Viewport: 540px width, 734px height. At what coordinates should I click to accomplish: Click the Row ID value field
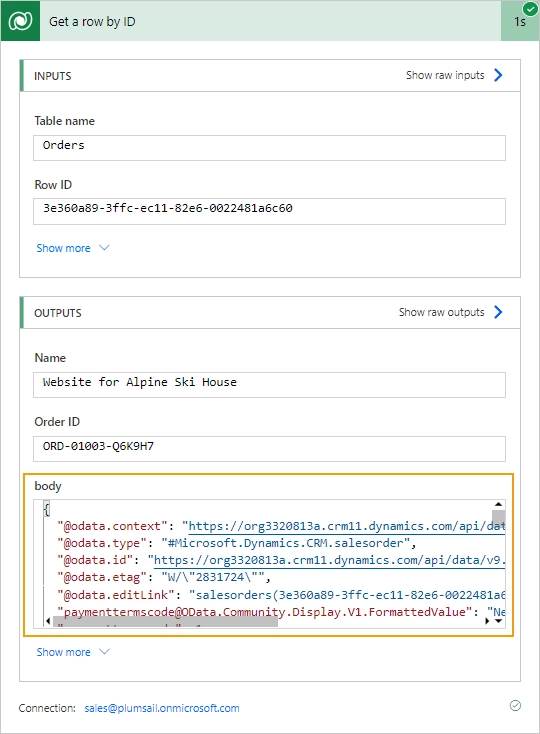(269, 211)
